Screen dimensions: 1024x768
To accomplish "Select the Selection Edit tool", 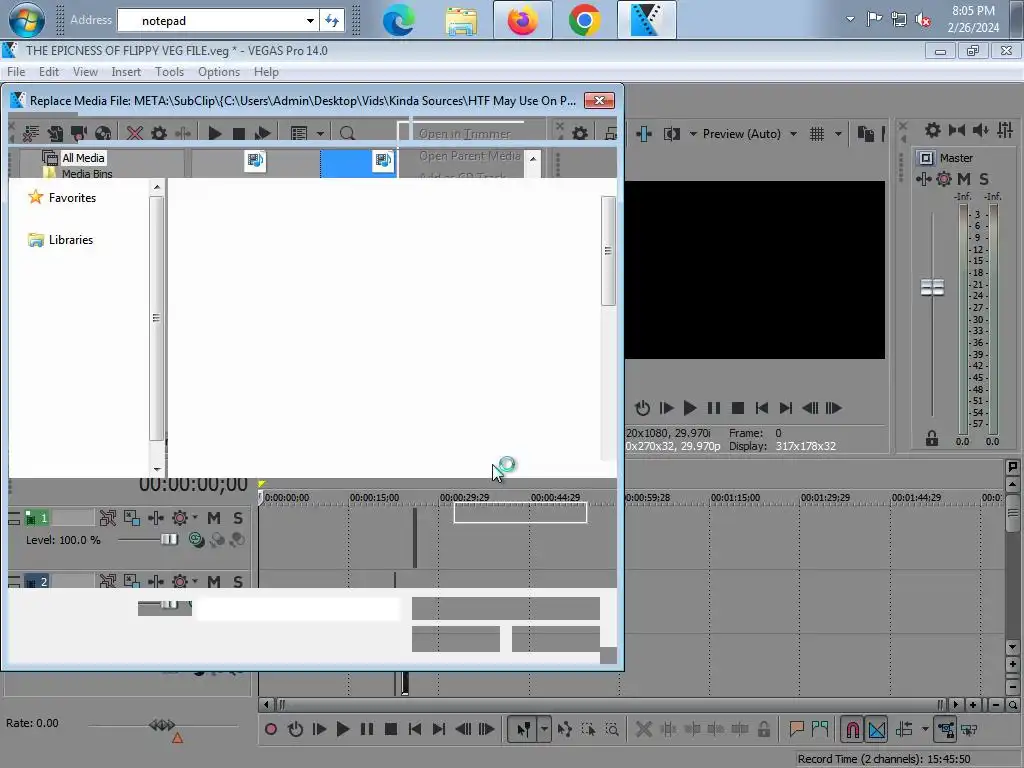I will (x=588, y=729).
